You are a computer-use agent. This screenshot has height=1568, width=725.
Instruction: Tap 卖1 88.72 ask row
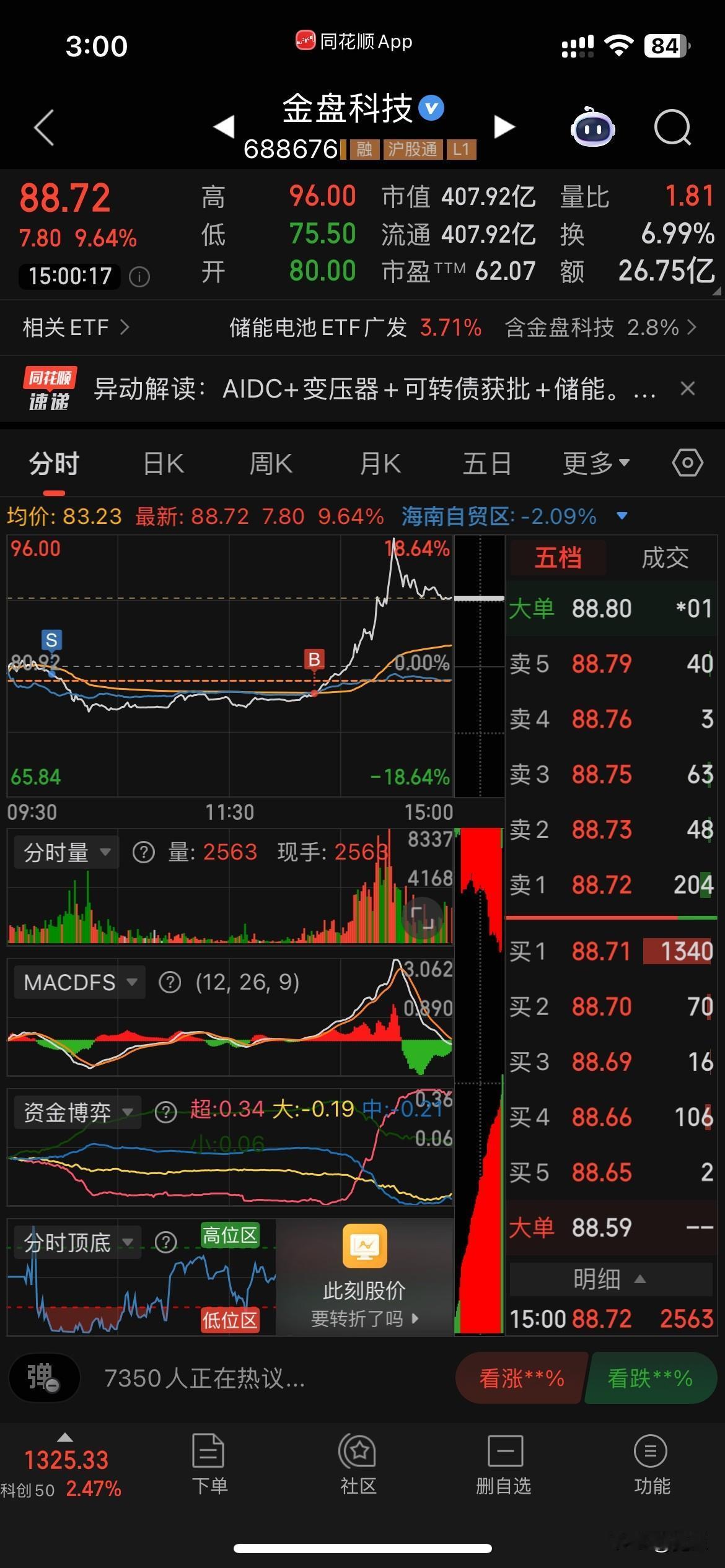point(611,885)
